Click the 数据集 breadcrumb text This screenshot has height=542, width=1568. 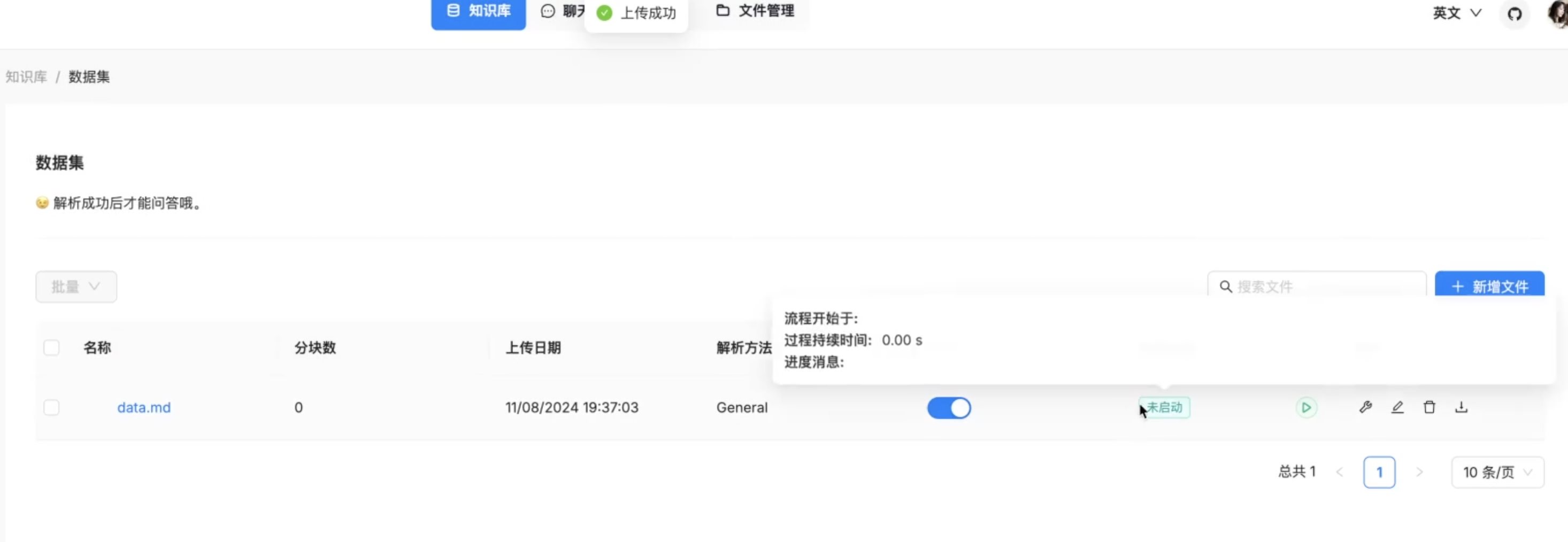pyautogui.click(x=89, y=76)
